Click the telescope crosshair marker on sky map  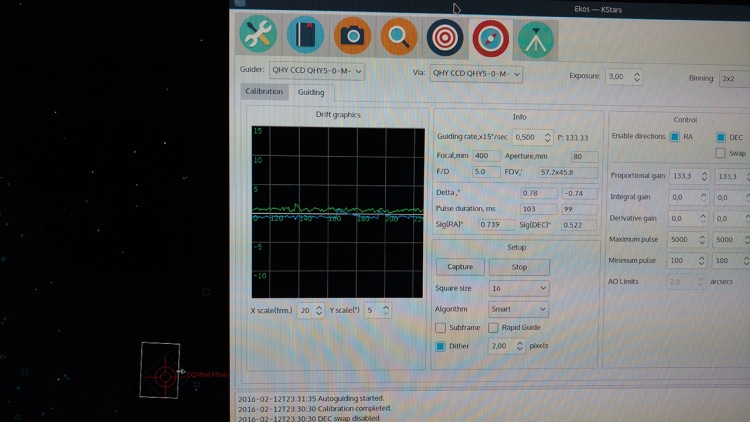tap(165, 377)
